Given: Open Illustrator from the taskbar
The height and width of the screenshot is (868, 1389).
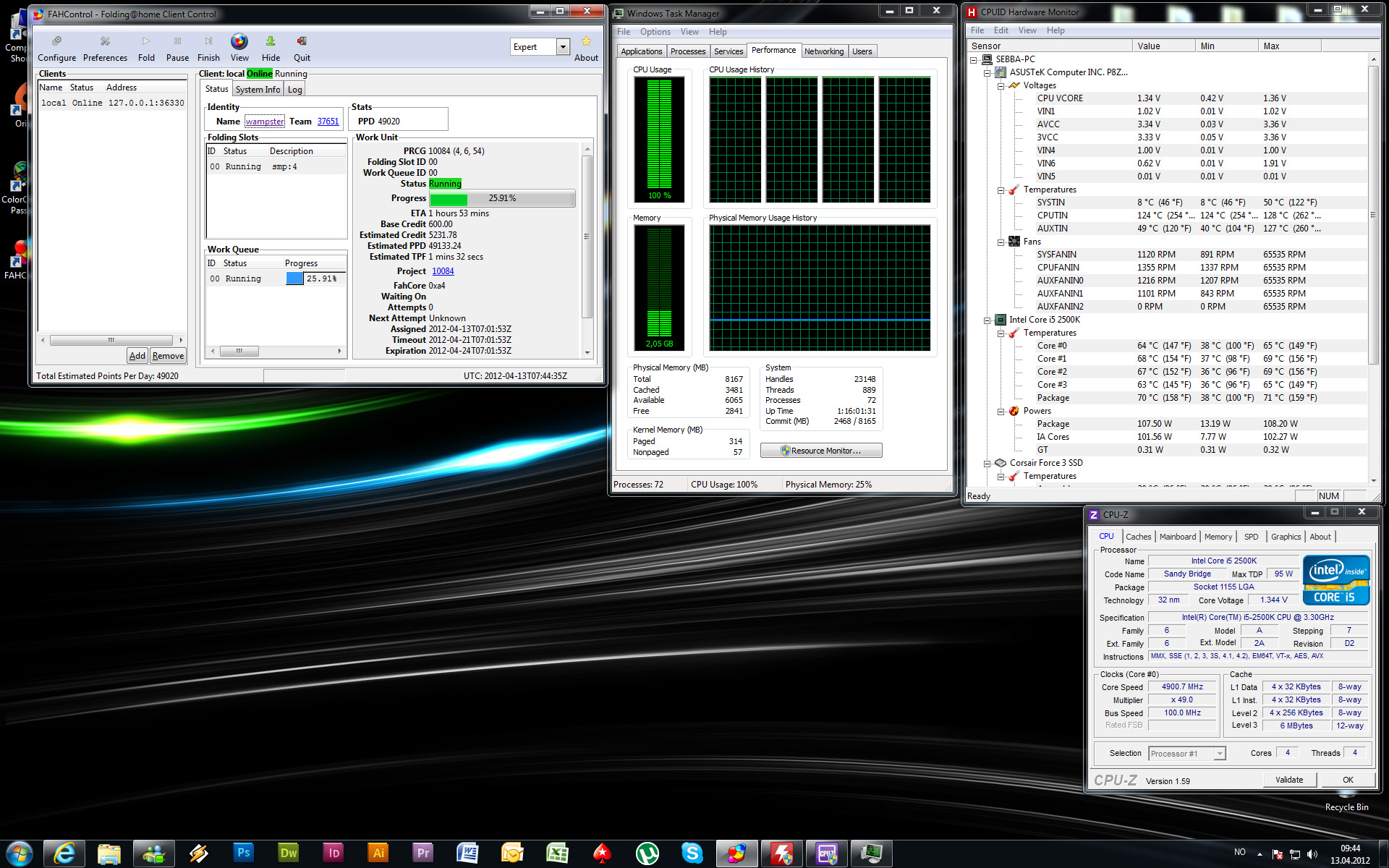Looking at the screenshot, I should coord(378,854).
